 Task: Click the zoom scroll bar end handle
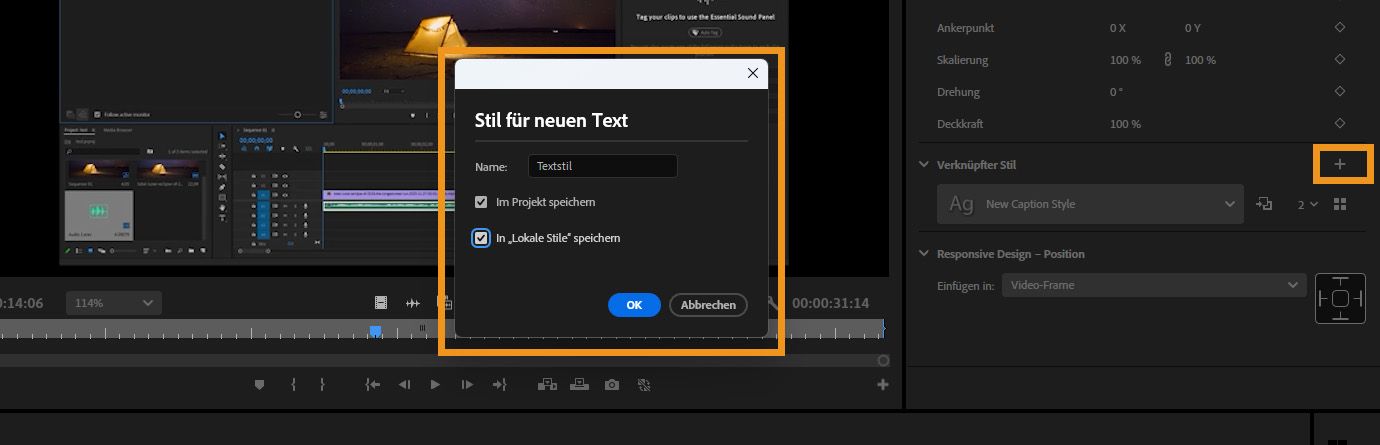[x=883, y=360]
